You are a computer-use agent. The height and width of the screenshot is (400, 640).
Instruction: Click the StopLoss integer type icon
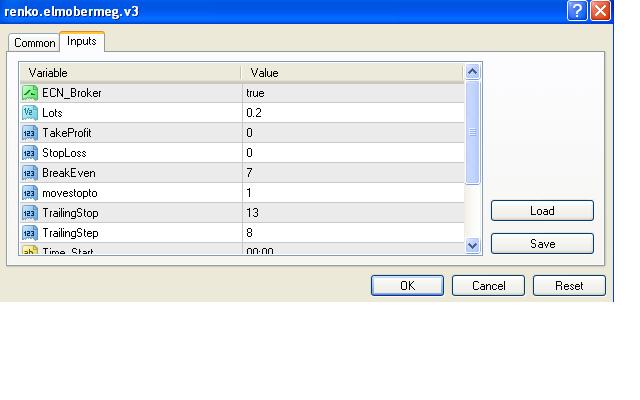[30, 153]
